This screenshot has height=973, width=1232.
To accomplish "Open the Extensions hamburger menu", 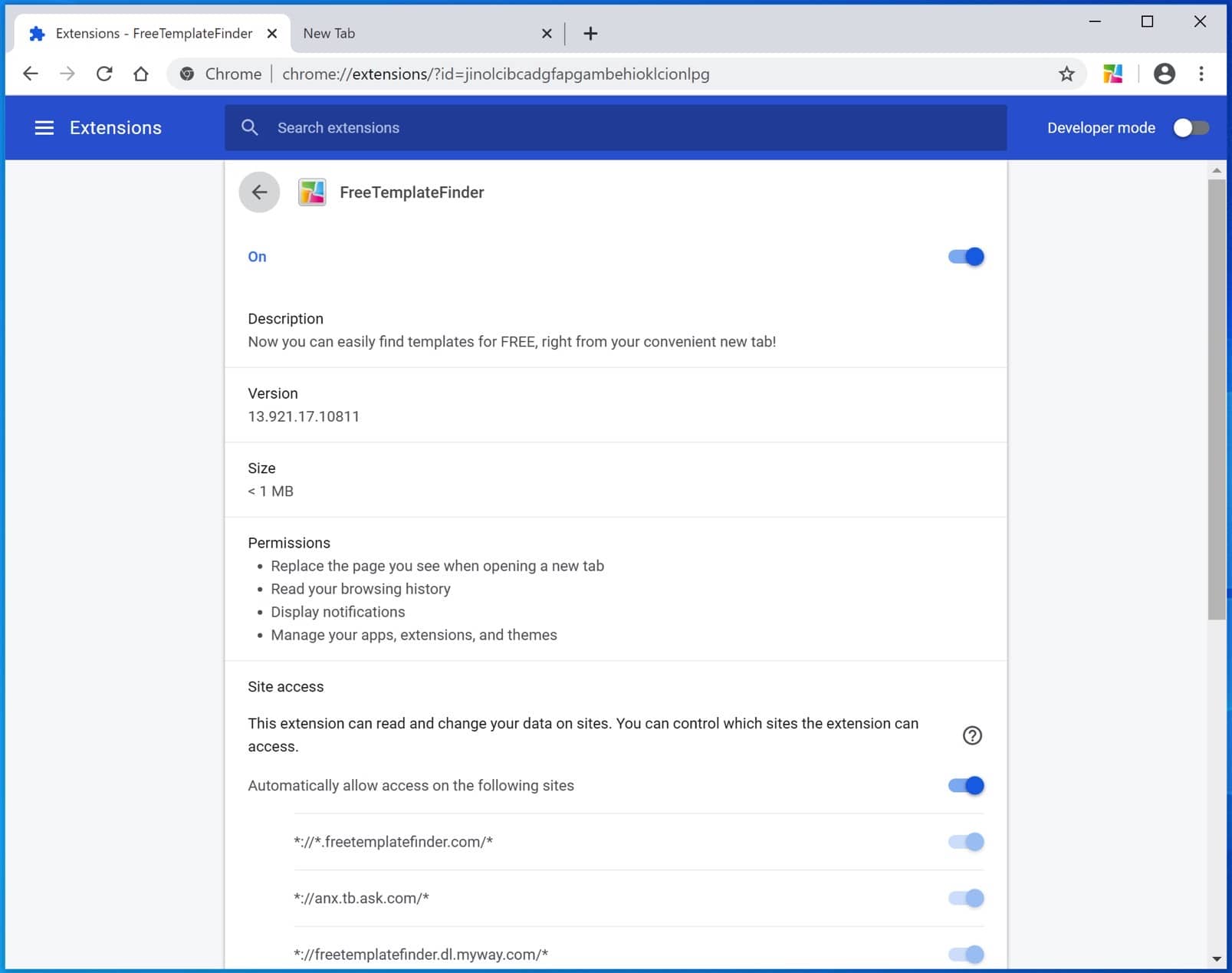I will point(44,128).
